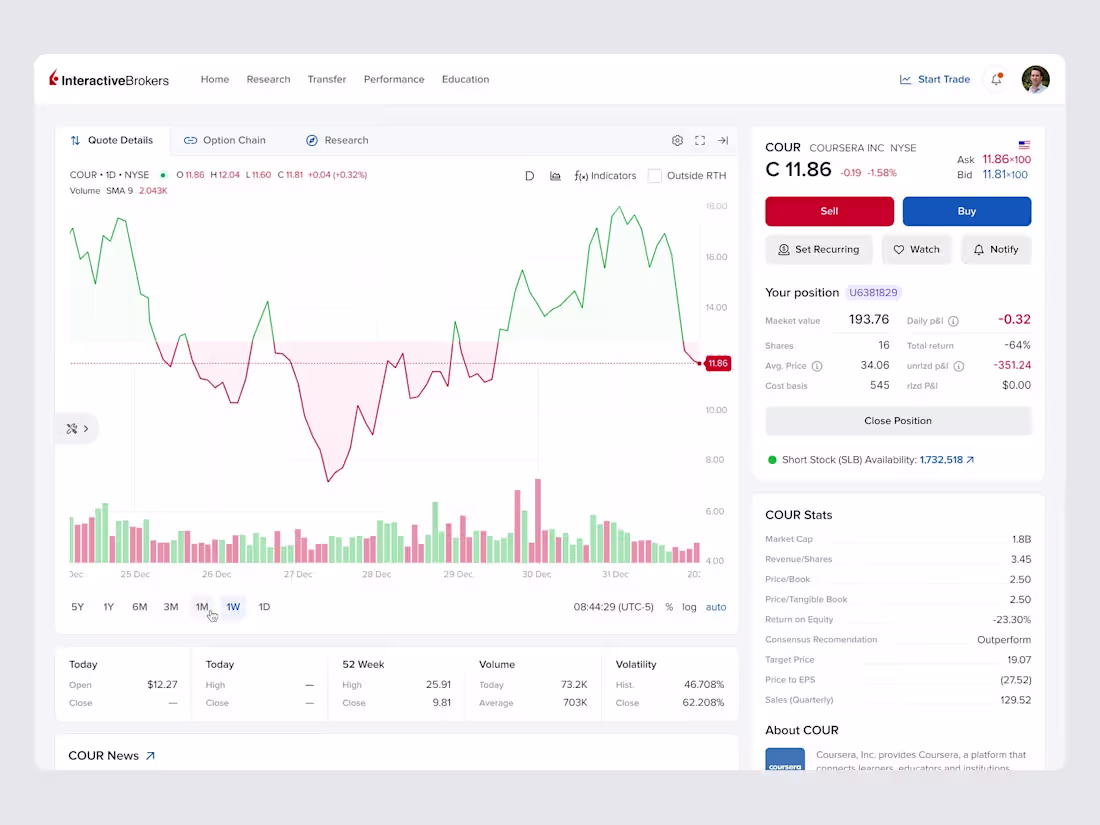
Task: Open notifications via the bell icon
Action: pyautogui.click(x=996, y=79)
